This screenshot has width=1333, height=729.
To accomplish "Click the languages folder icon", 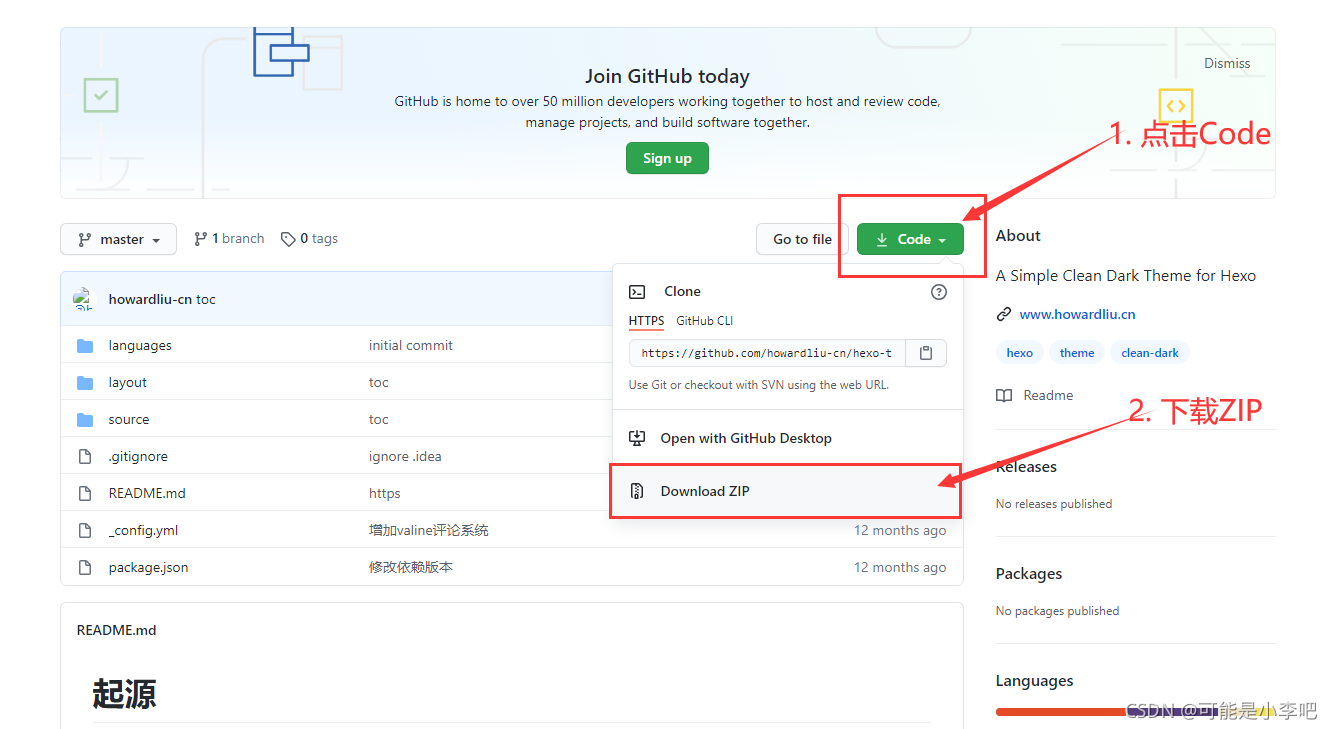I will [x=85, y=345].
